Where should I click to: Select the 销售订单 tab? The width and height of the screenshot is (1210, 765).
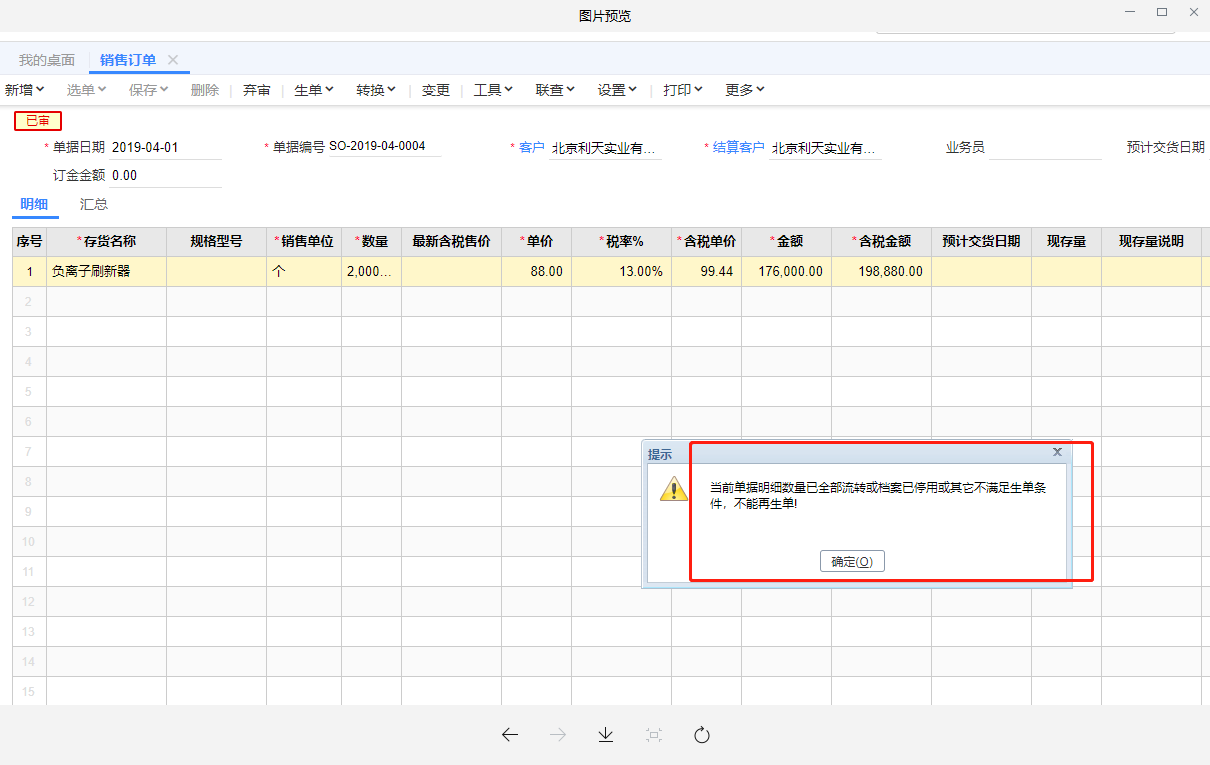[128, 60]
